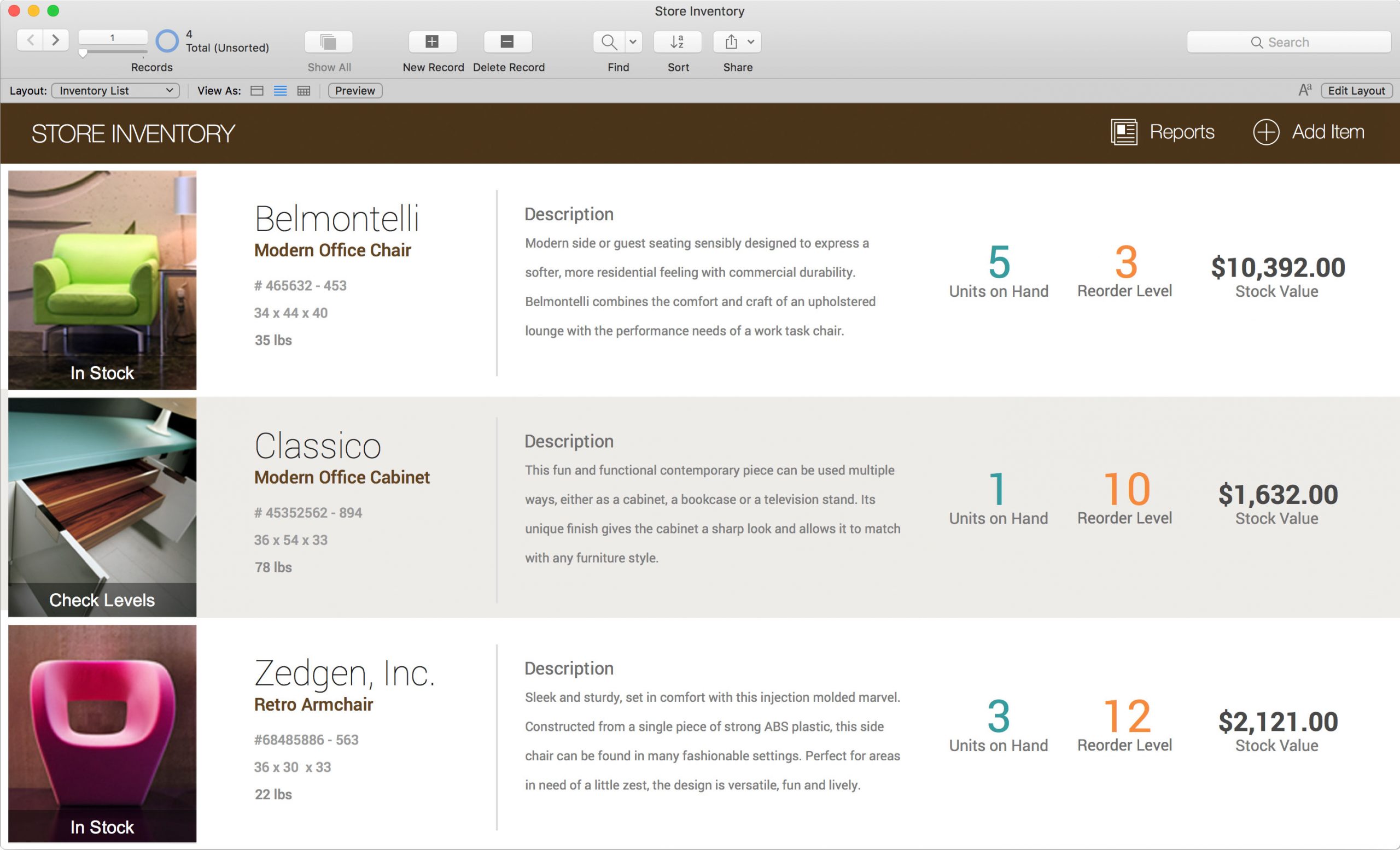Click the Add Item label
The image size is (1400, 850).
click(1328, 132)
